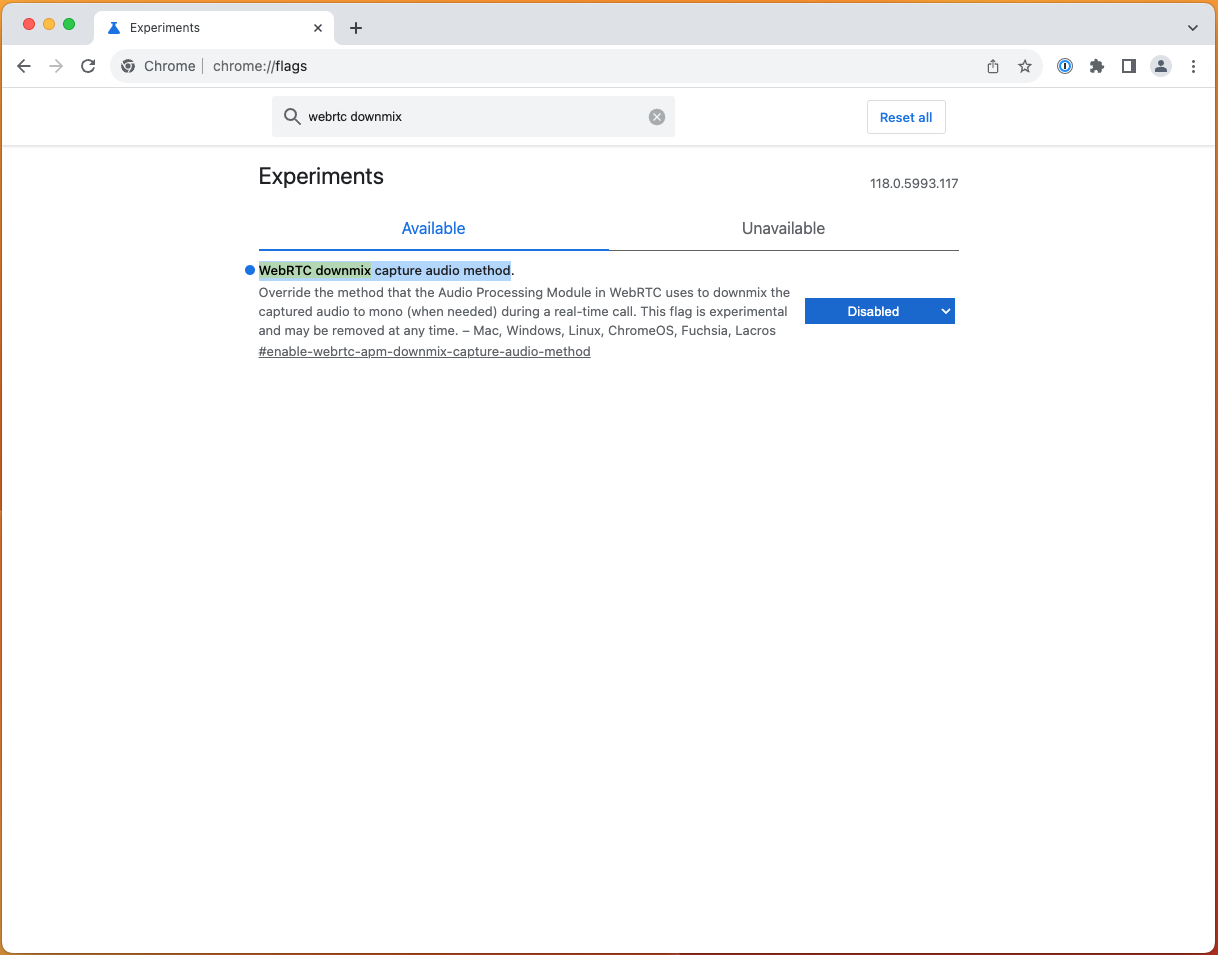Switch to the Unavailable tab
Screen dimensions: 1218x955
coord(783,229)
